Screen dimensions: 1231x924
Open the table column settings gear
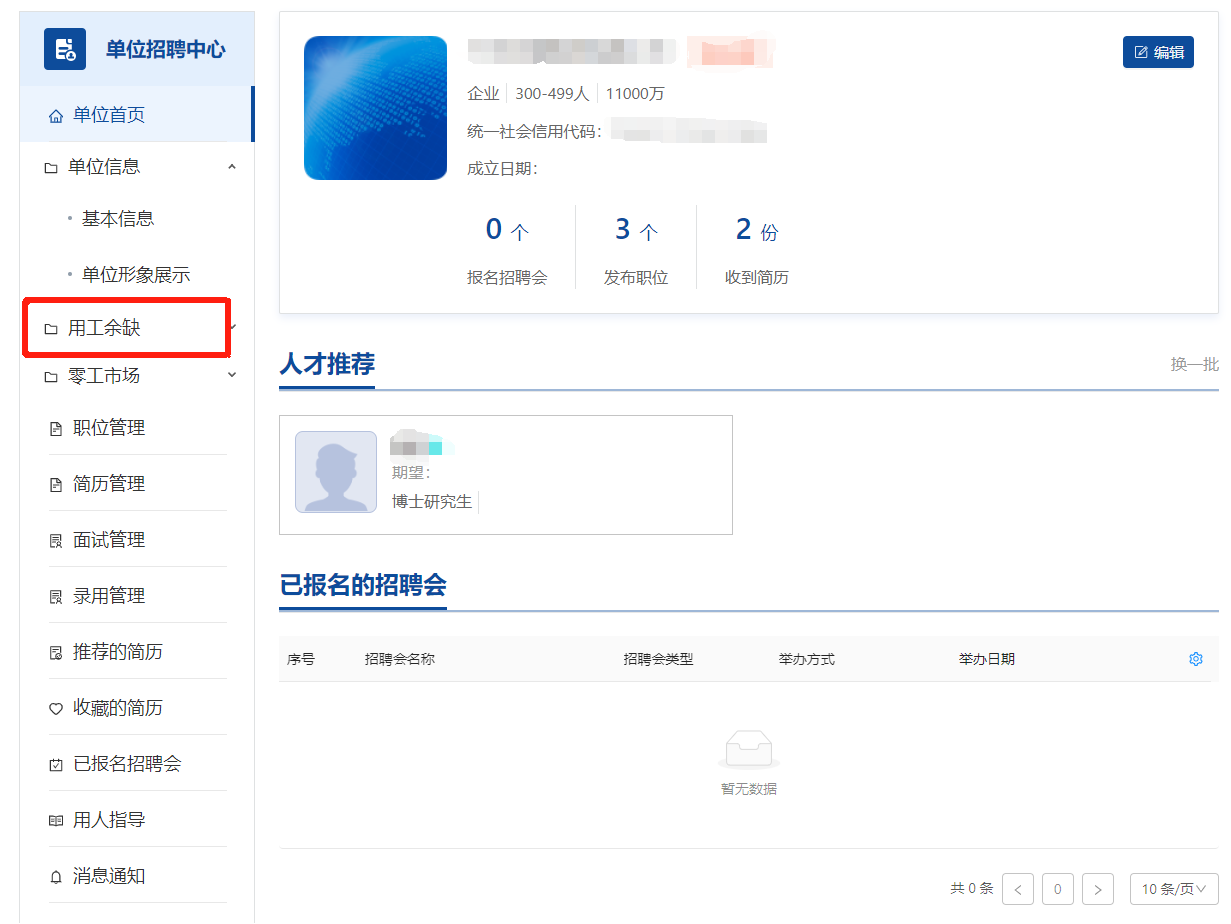click(1196, 659)
